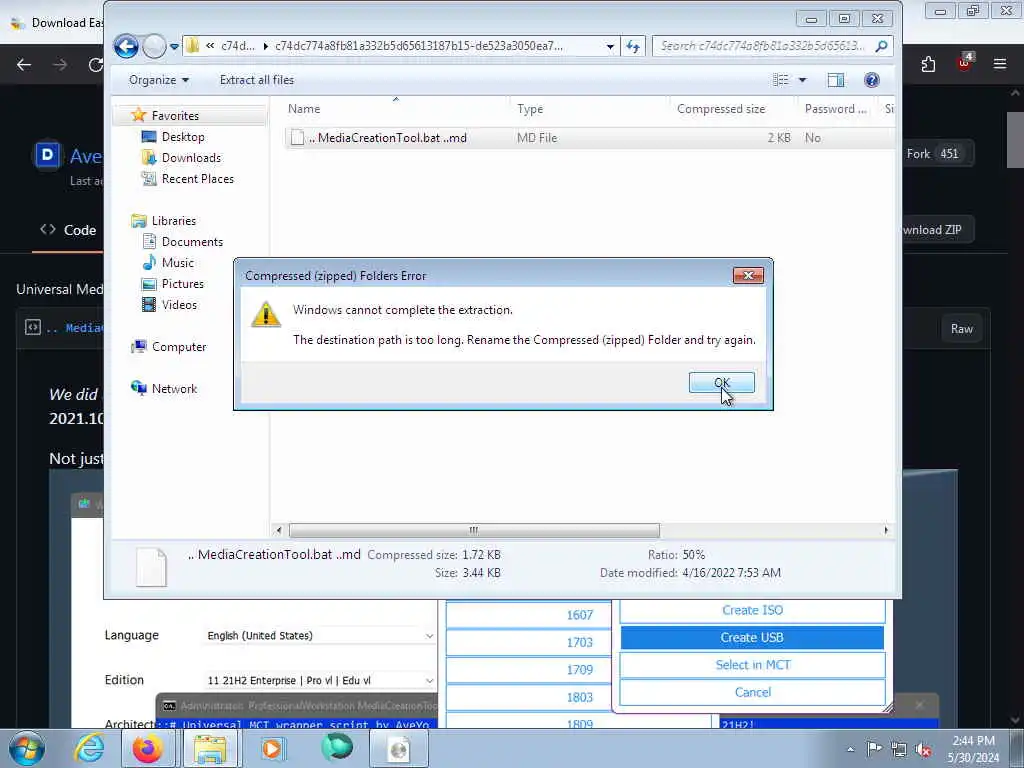The height and width of the screenshot is (768, 1024).
Task: Switch to Firefox on the taskbar
Action: [148, 748]
